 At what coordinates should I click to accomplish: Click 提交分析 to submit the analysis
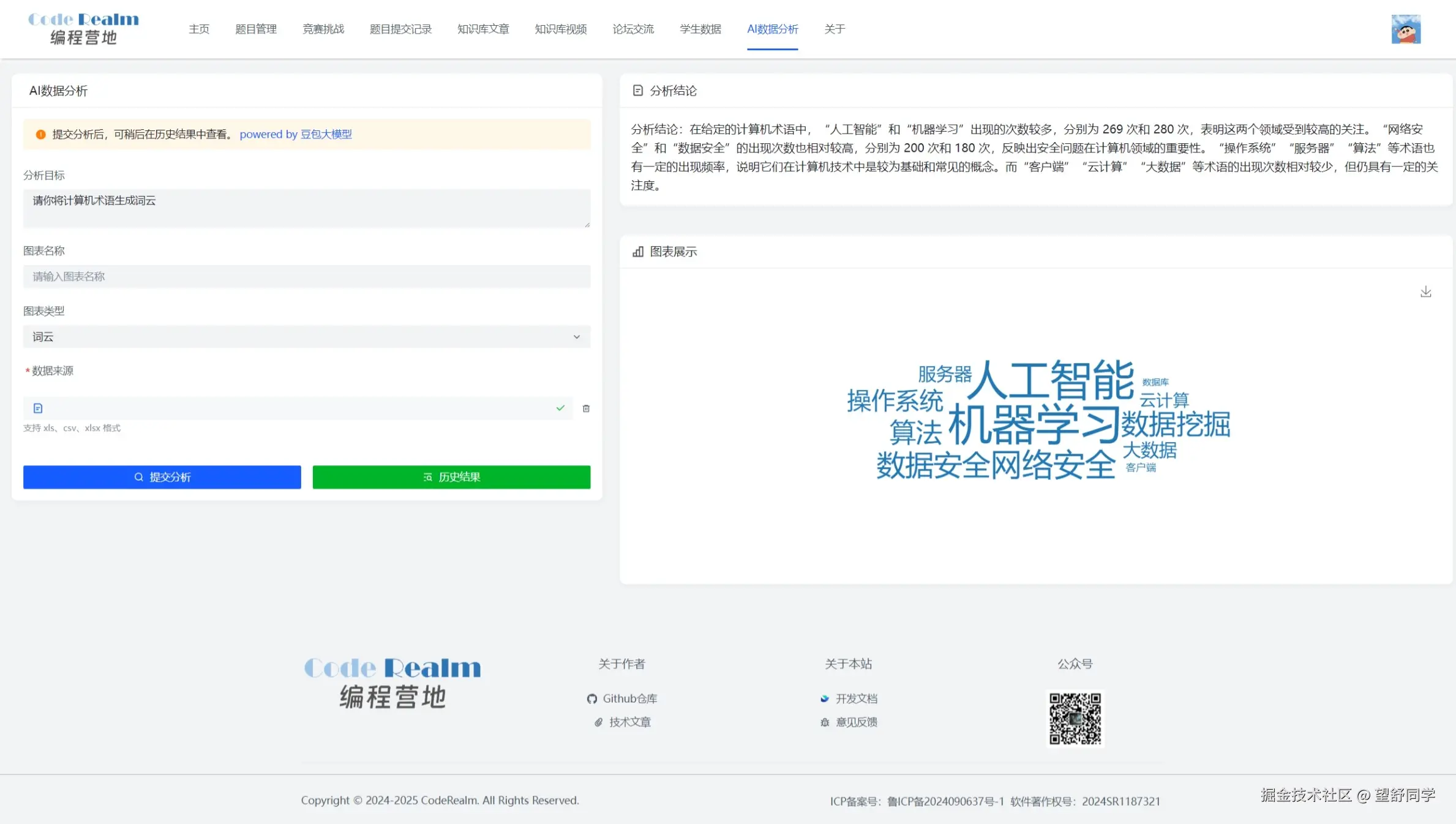tap(162, 477)
